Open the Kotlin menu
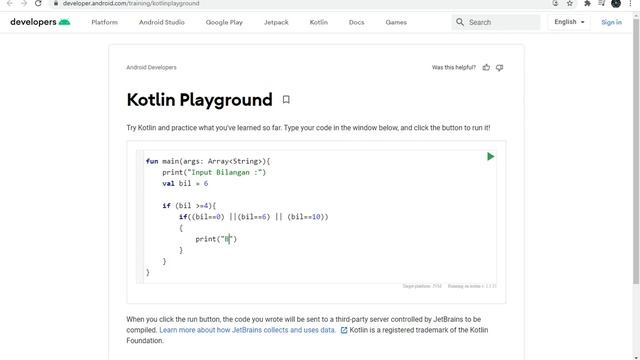640x360 pixels. pos(319,22)
